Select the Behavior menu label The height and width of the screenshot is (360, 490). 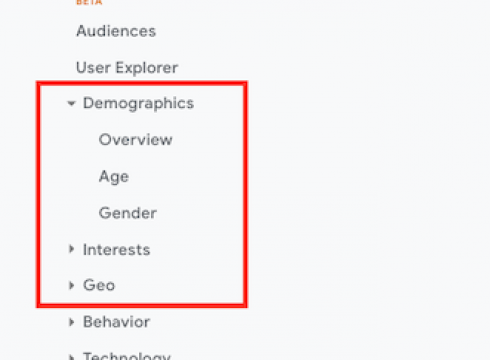coord(116,322)
